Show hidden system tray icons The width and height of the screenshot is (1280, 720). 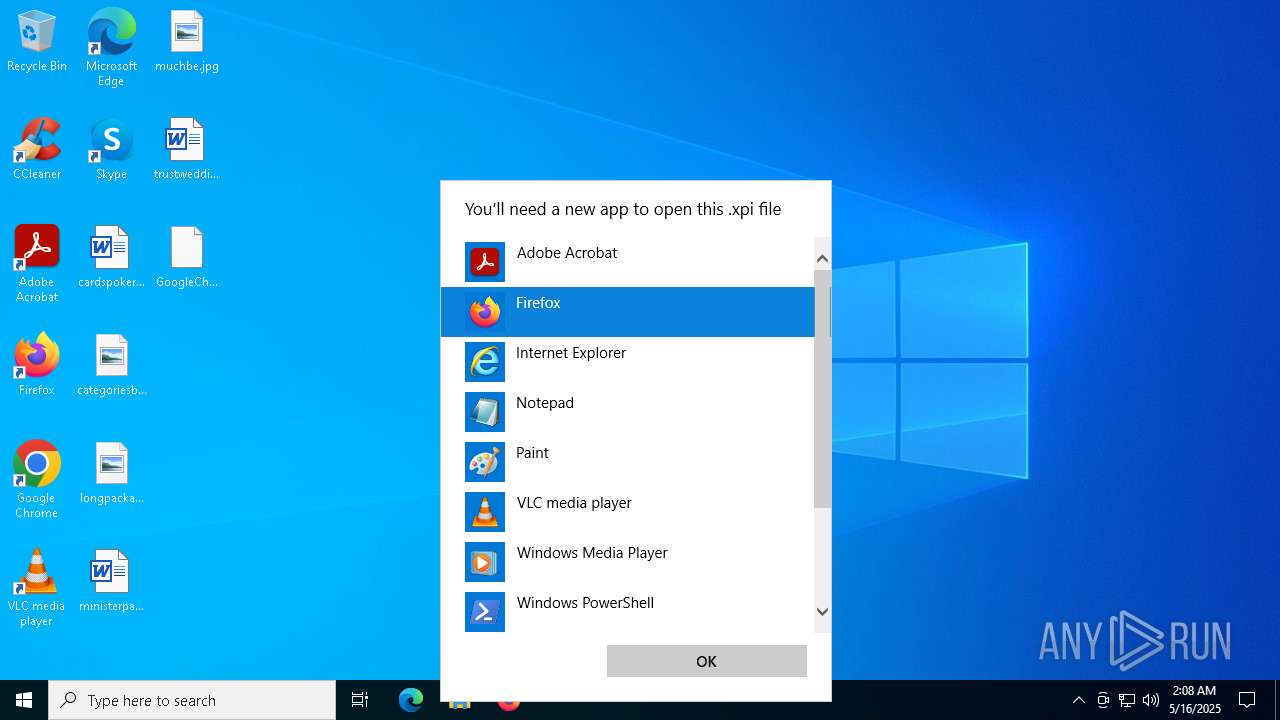[1078, 700]
